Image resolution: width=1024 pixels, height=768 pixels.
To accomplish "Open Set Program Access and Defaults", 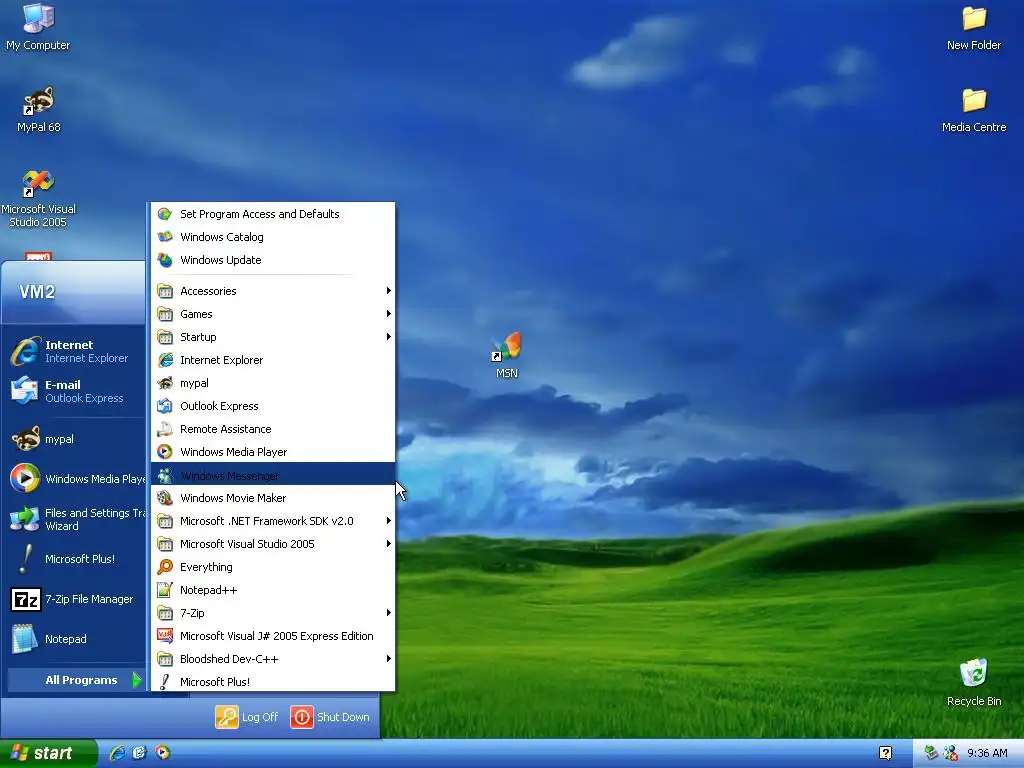I will pyautogui.click(x=273, y=214).
